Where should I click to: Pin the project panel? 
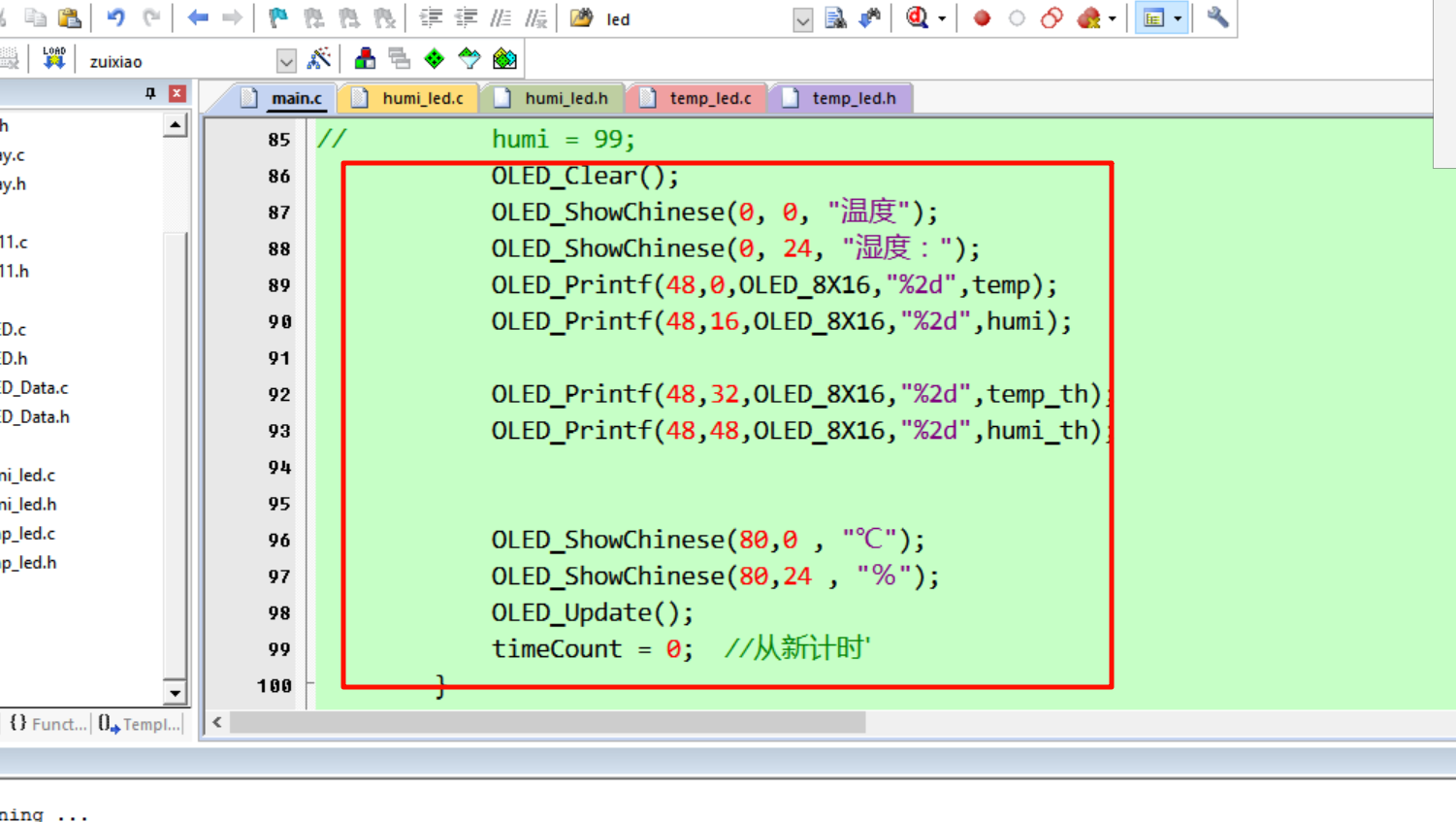click(149, 93)
